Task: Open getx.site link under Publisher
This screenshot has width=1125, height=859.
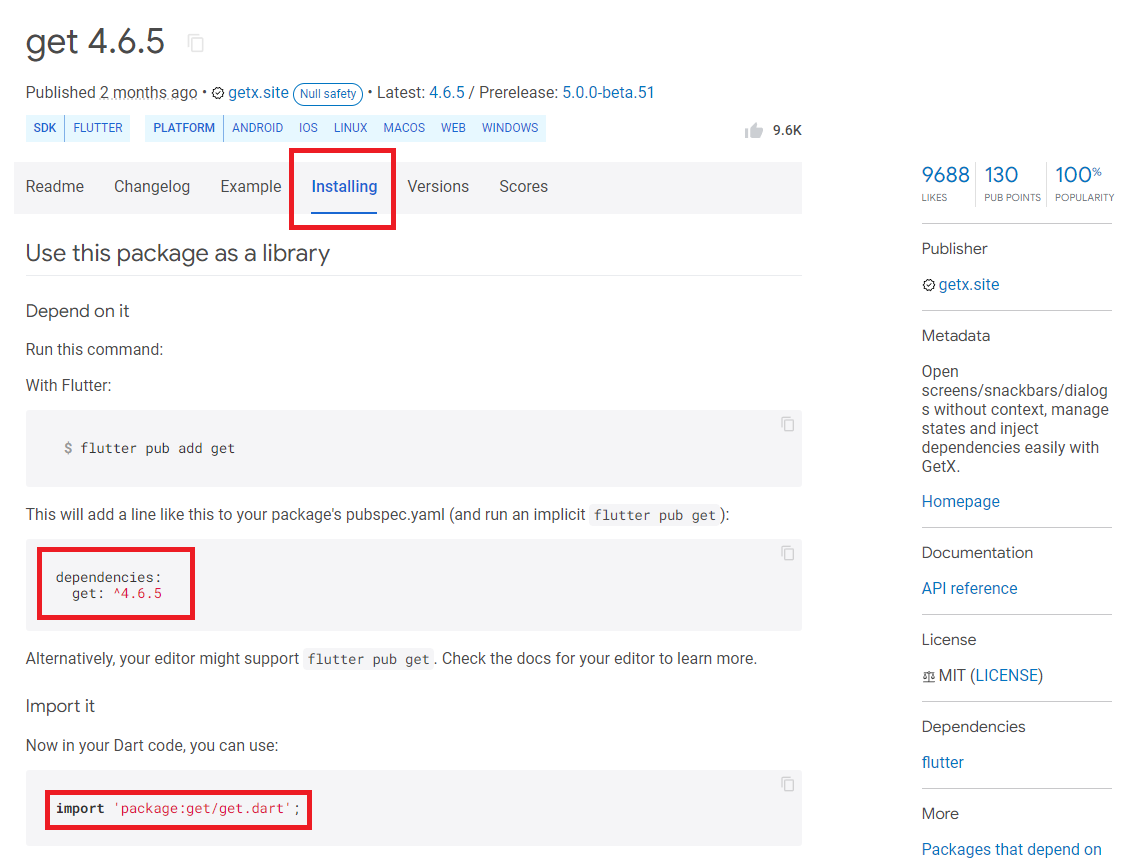Action: [x=969, y=284]
